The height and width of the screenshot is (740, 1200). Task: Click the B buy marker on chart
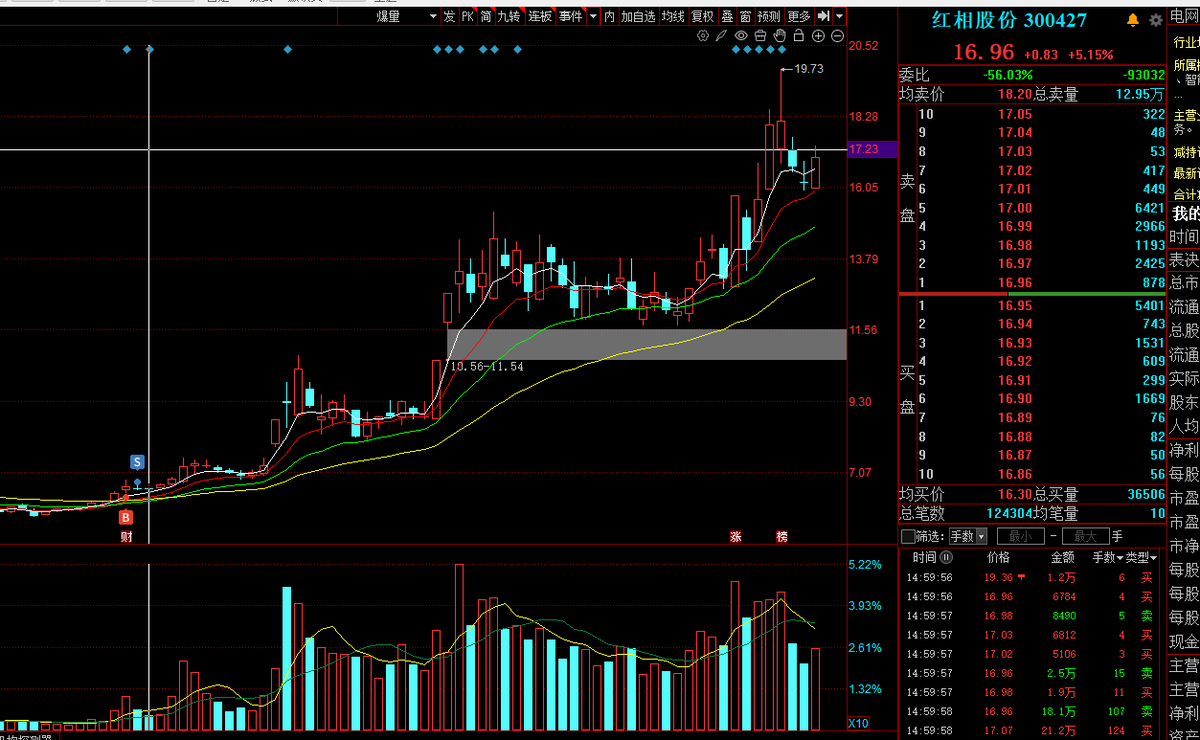point(126,517)
